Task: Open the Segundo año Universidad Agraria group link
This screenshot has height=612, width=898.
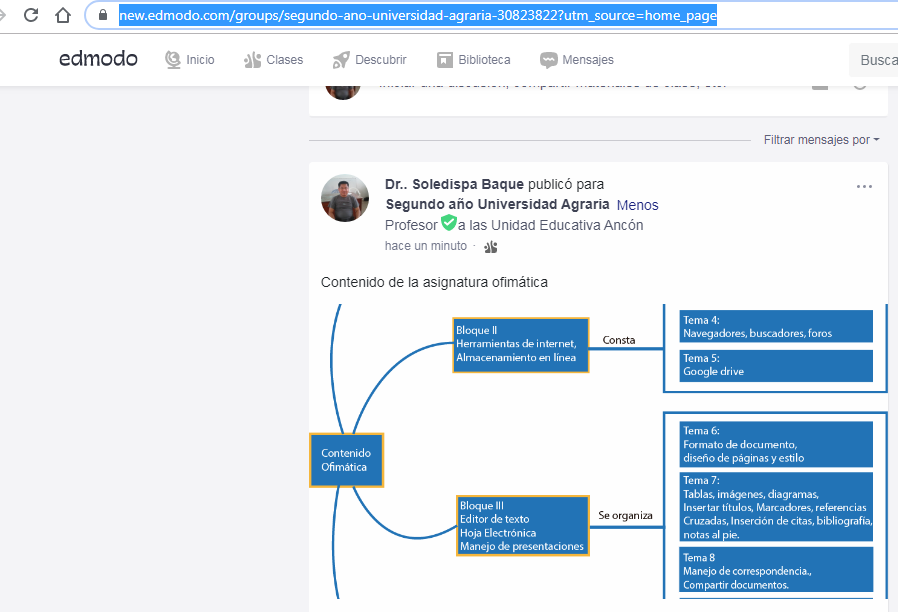Action: tap(497, 205)
